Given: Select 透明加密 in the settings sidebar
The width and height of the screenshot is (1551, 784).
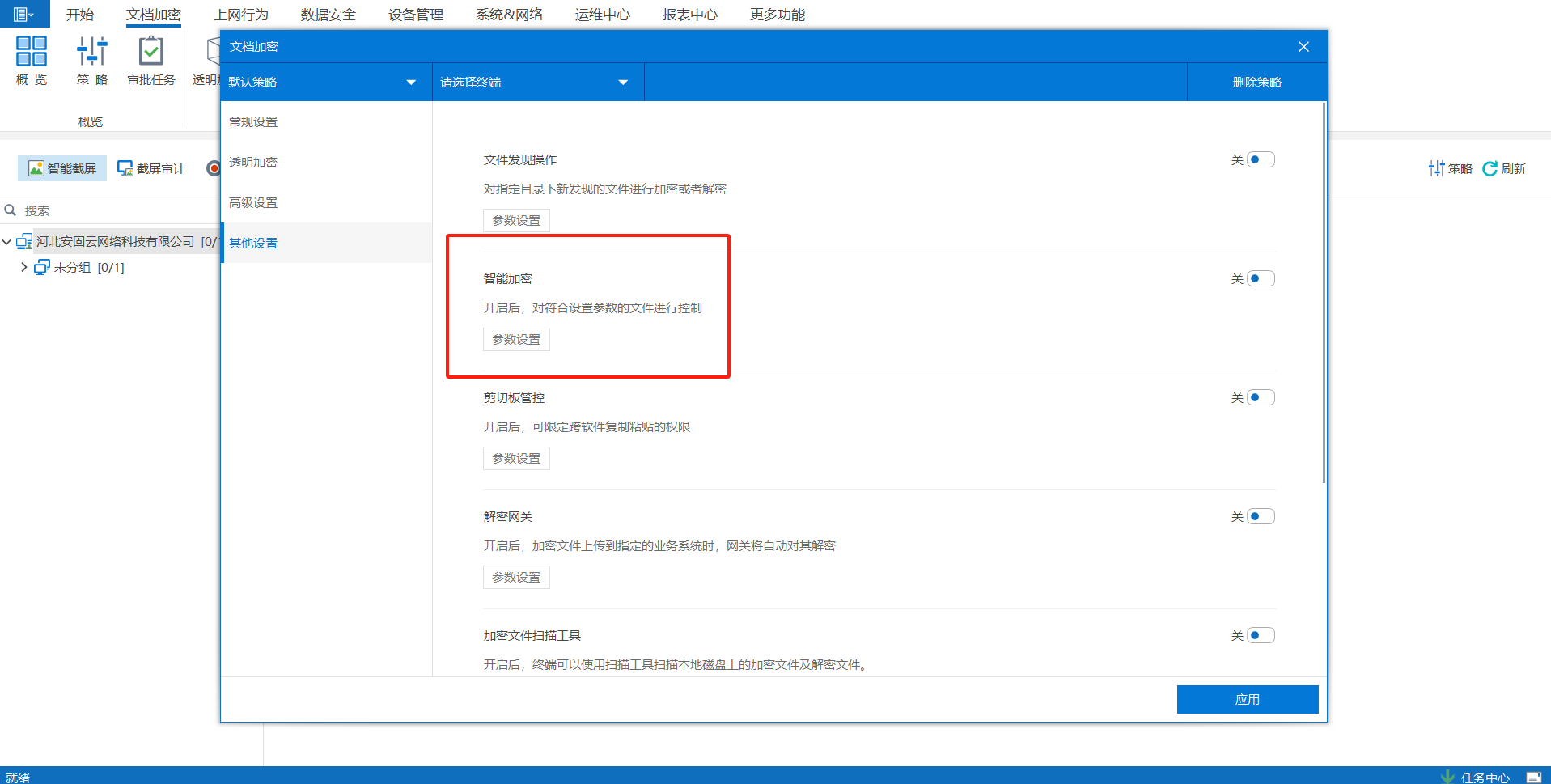Looking at the screenshot, I should coord(253,162).
